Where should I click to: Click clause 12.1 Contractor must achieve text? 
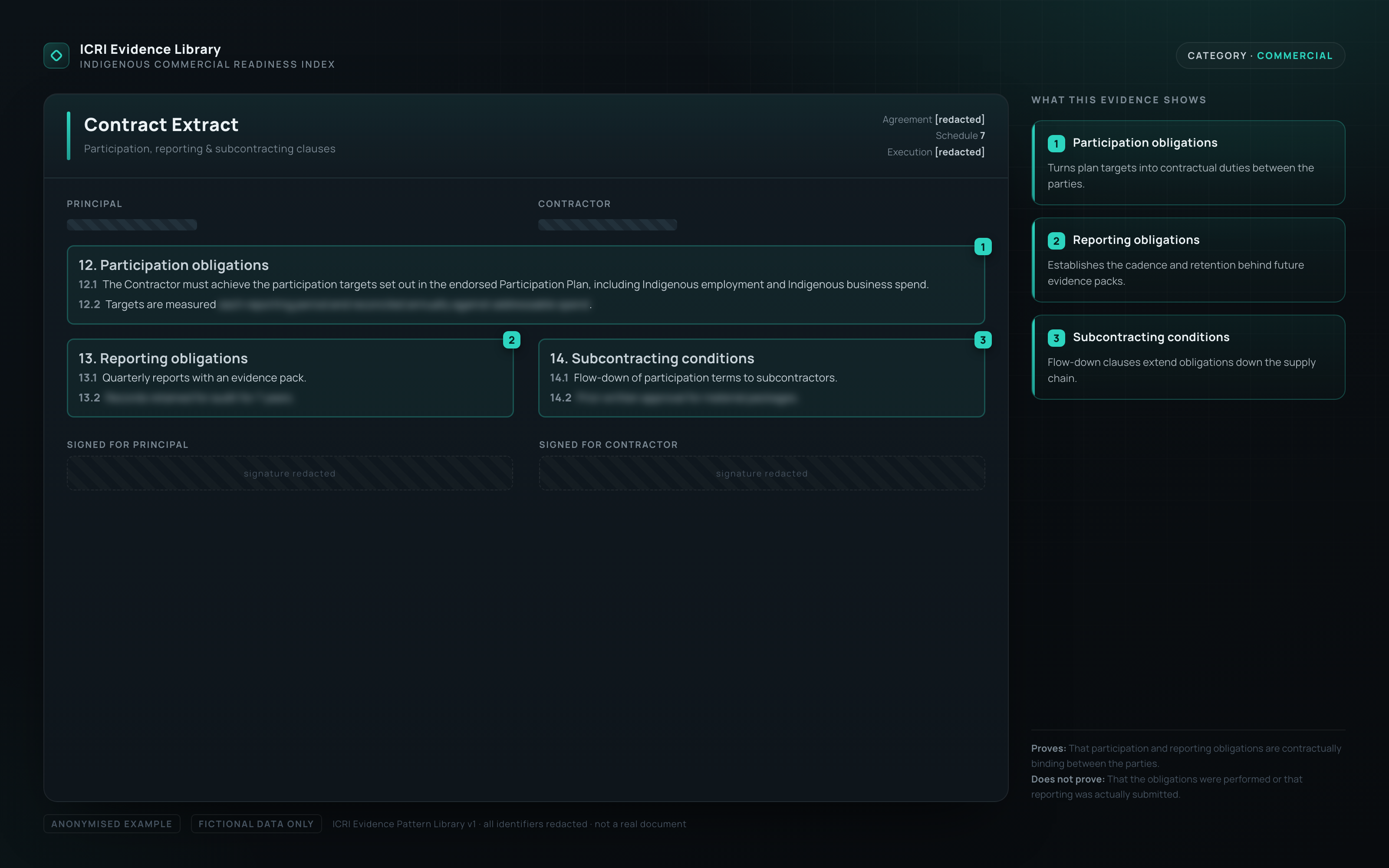pyautogui.click(x=504, y=284)
